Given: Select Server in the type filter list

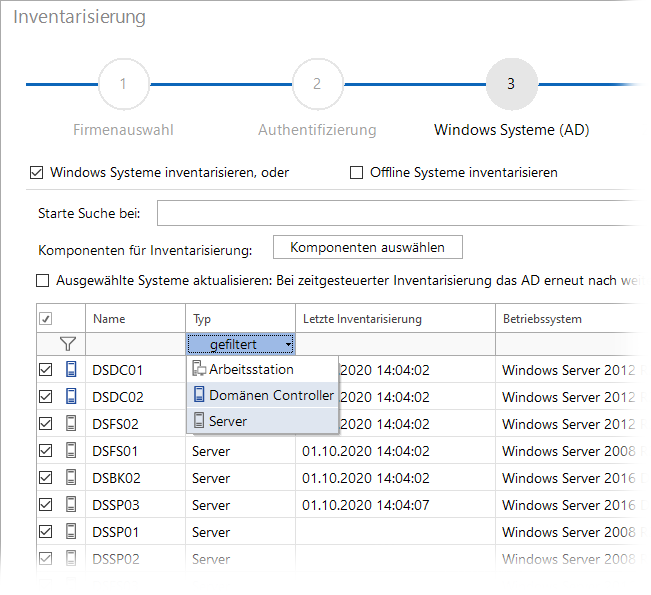Looking at the screenshot, I should point(262,421).
